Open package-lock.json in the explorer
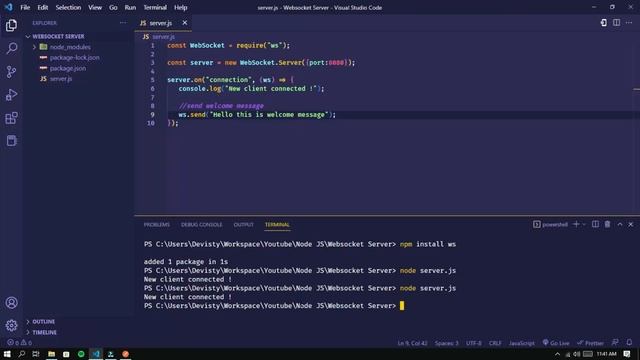 click(74, 58)
